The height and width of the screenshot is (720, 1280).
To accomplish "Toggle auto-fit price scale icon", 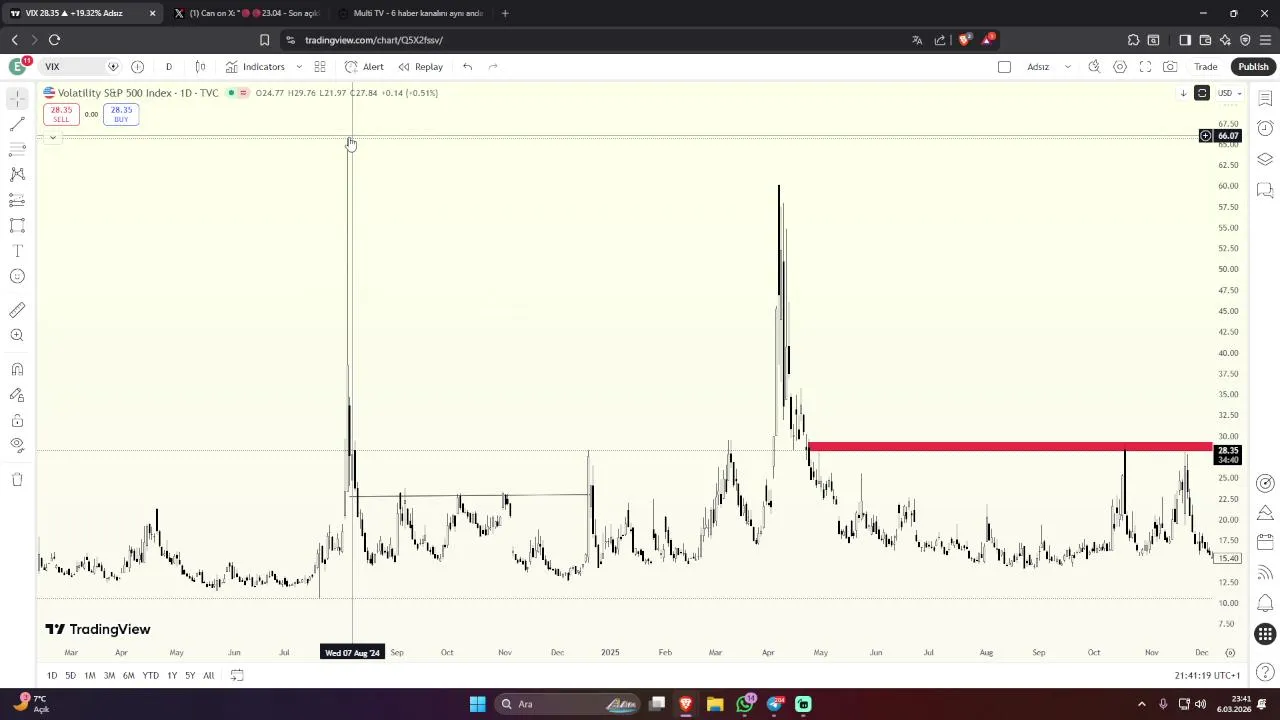I will point(1202,93).
